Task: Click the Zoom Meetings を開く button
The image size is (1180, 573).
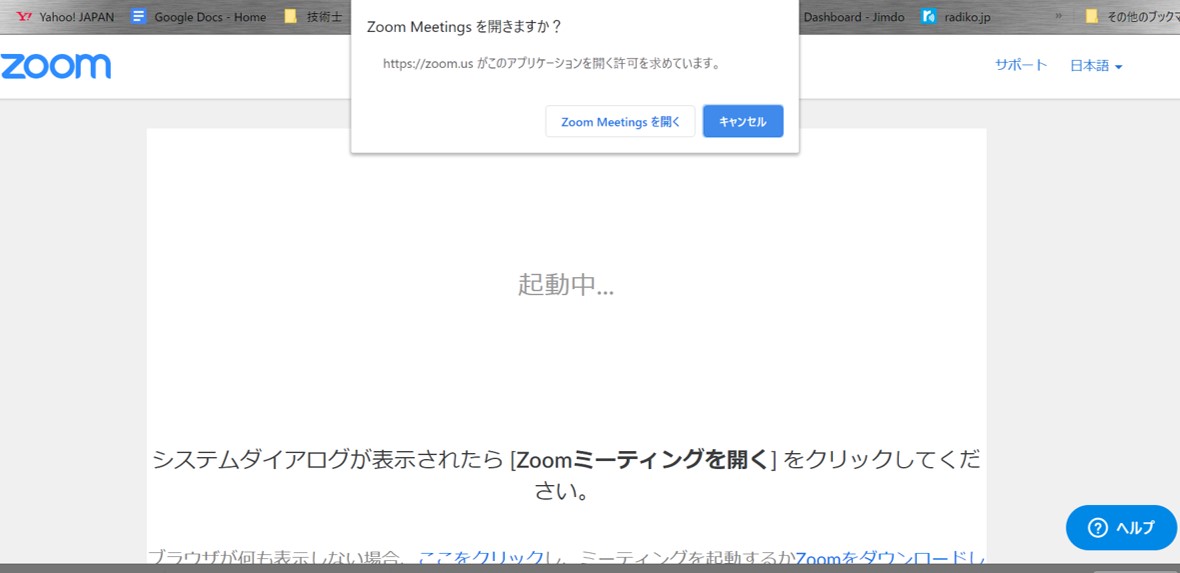Action: pos(620,121)
